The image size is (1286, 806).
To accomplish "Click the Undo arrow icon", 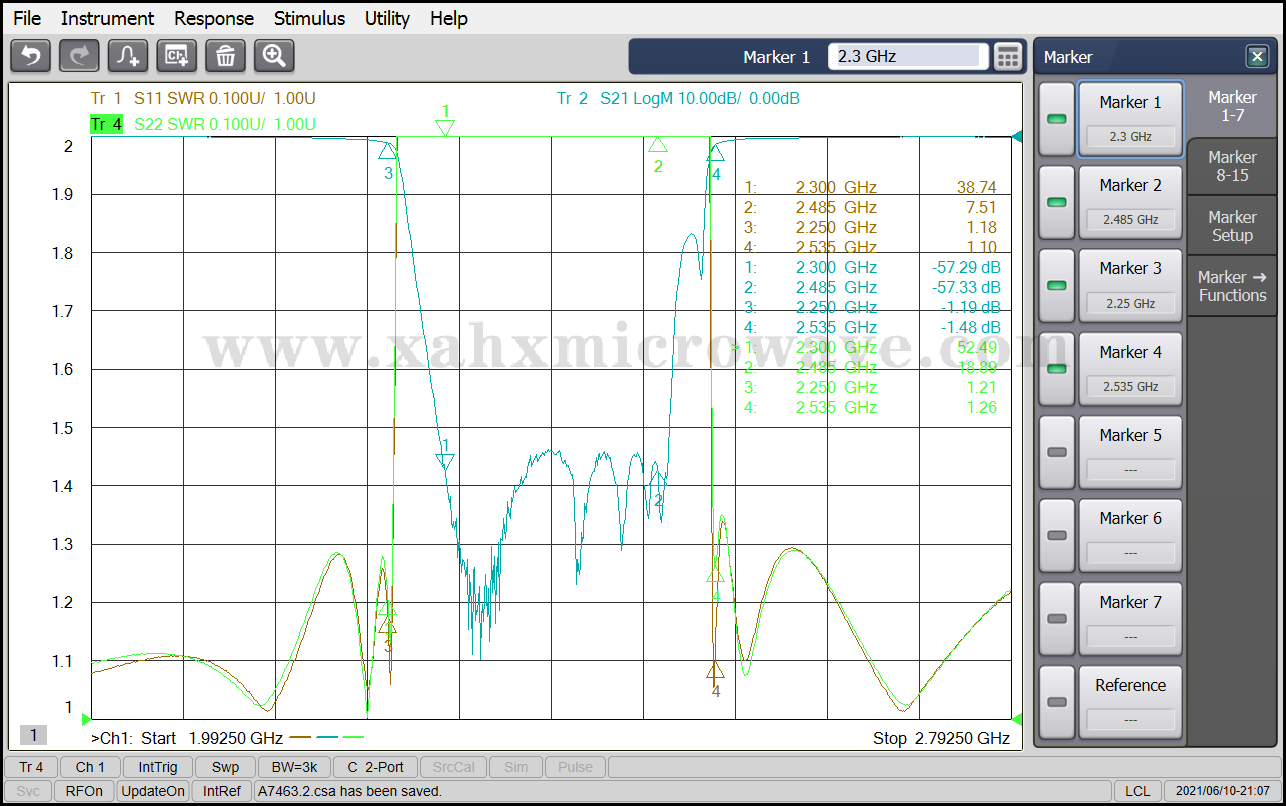I will coord(31,56).
